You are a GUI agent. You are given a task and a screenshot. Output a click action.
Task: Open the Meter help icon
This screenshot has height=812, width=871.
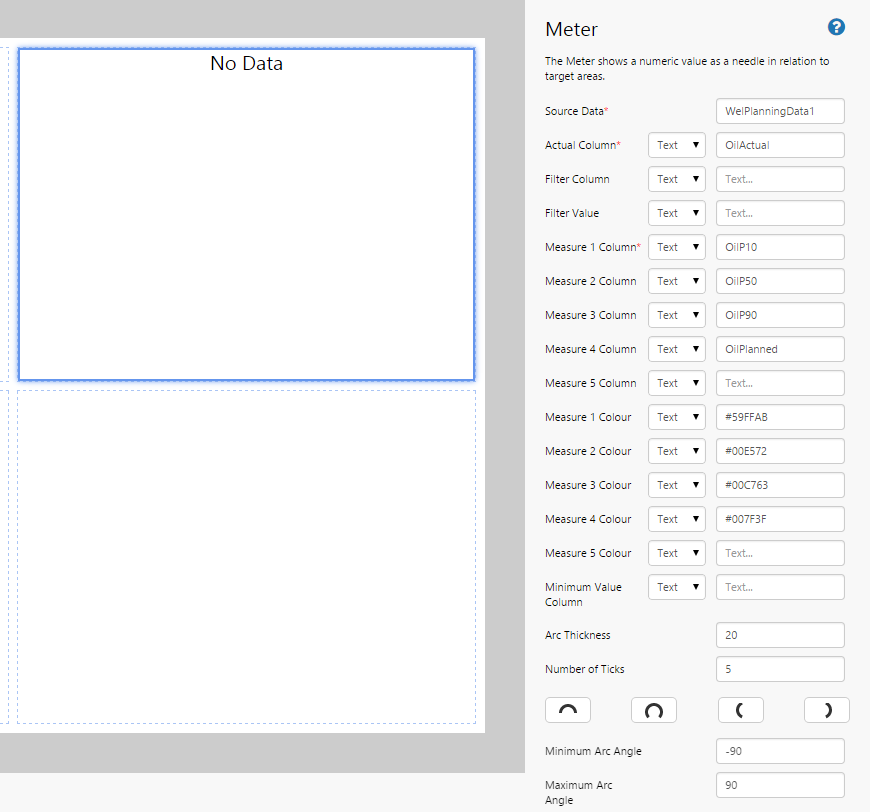[x=837, y=27]
